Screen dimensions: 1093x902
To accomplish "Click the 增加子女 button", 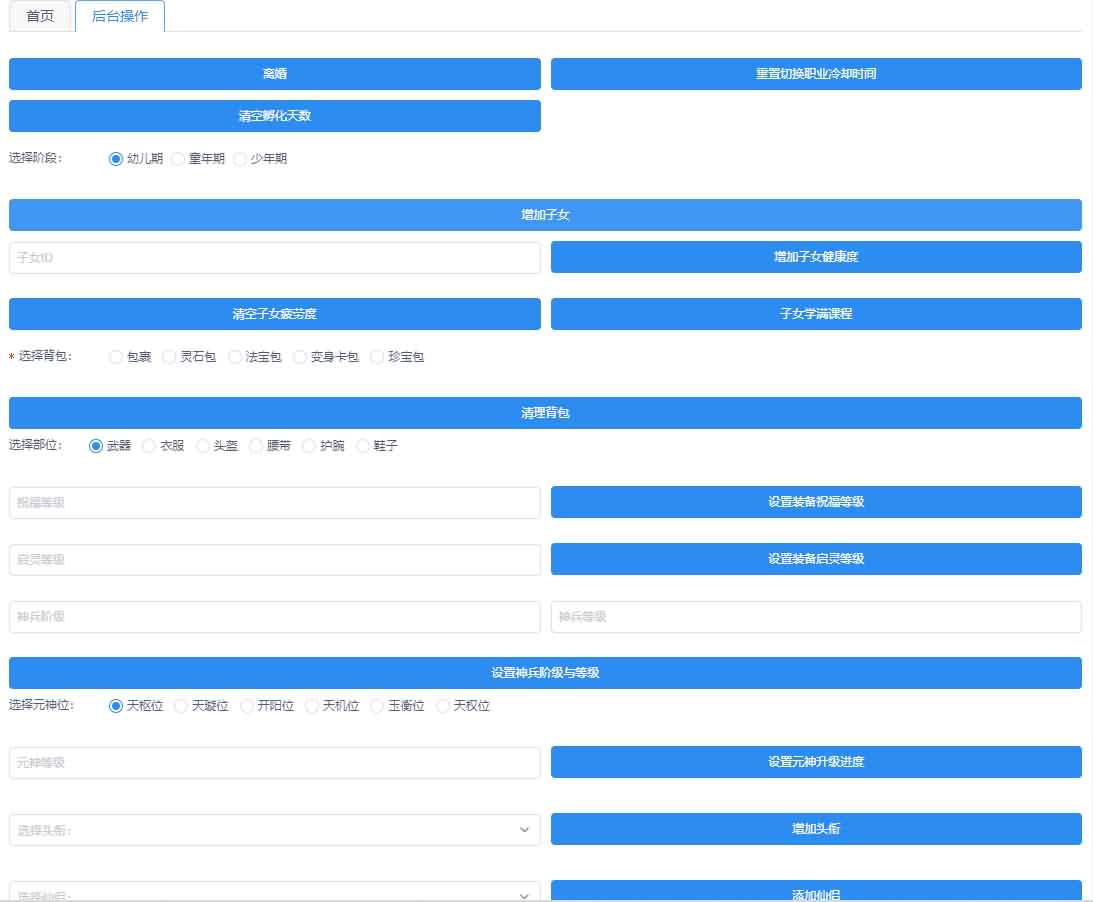I will pyautogui.click(x=545, y=214).
